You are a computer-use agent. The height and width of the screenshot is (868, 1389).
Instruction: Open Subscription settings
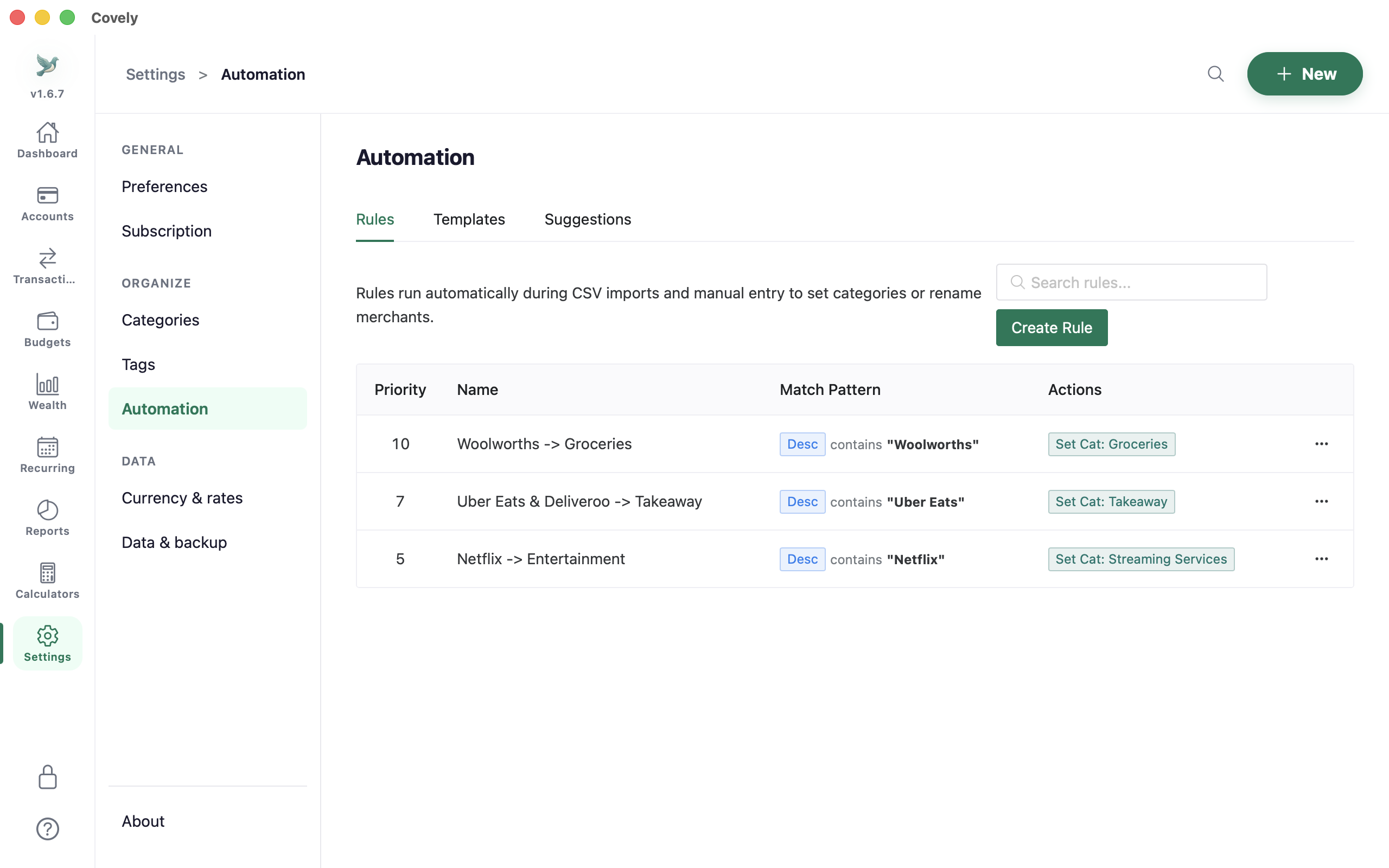(208, 231)
